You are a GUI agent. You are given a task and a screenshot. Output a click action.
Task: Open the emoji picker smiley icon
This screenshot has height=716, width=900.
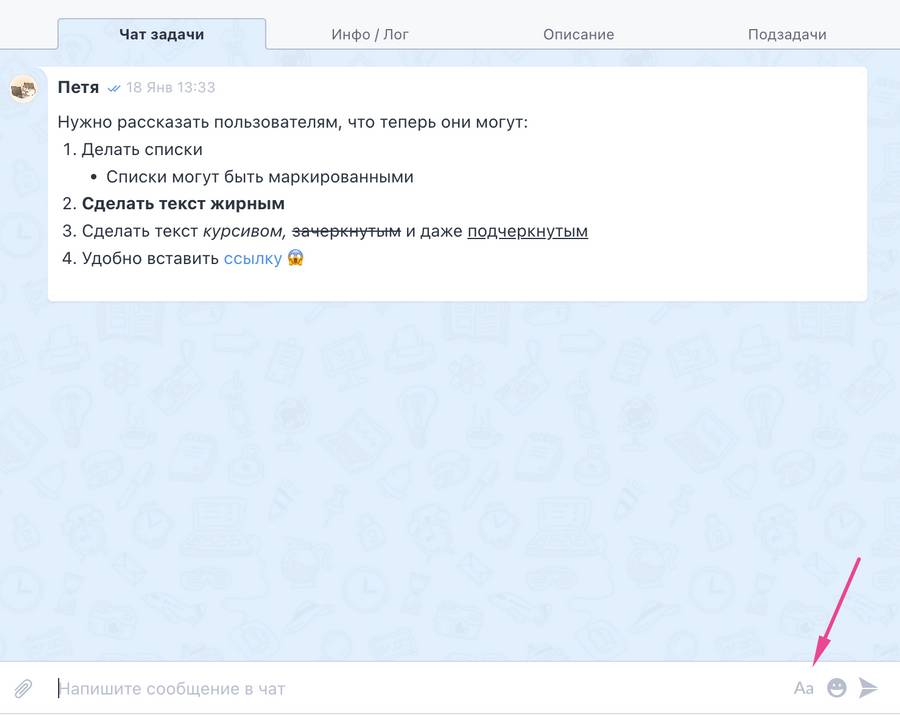tap(837, 689)
